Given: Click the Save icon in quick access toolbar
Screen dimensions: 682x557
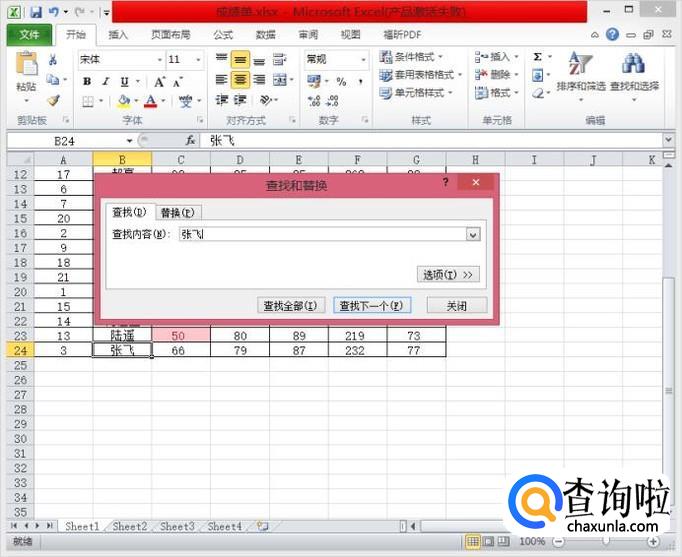Looking at the screenshot, I should click(36, 12).
